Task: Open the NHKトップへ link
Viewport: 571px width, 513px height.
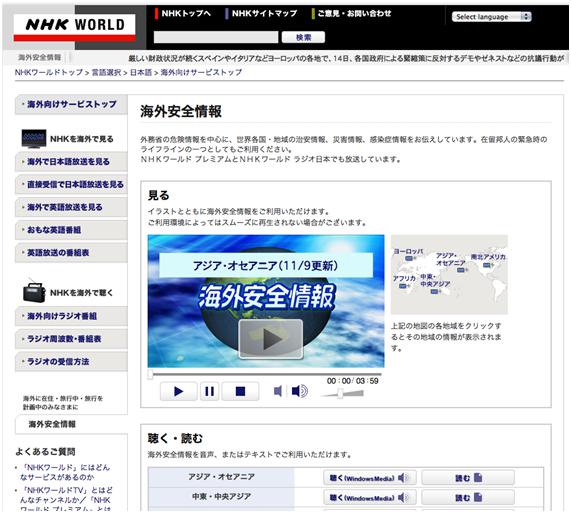Action: click(186, 13)
